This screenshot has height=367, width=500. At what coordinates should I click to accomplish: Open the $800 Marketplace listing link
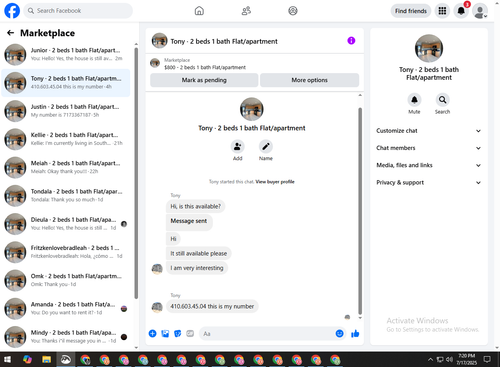[205, 67]
